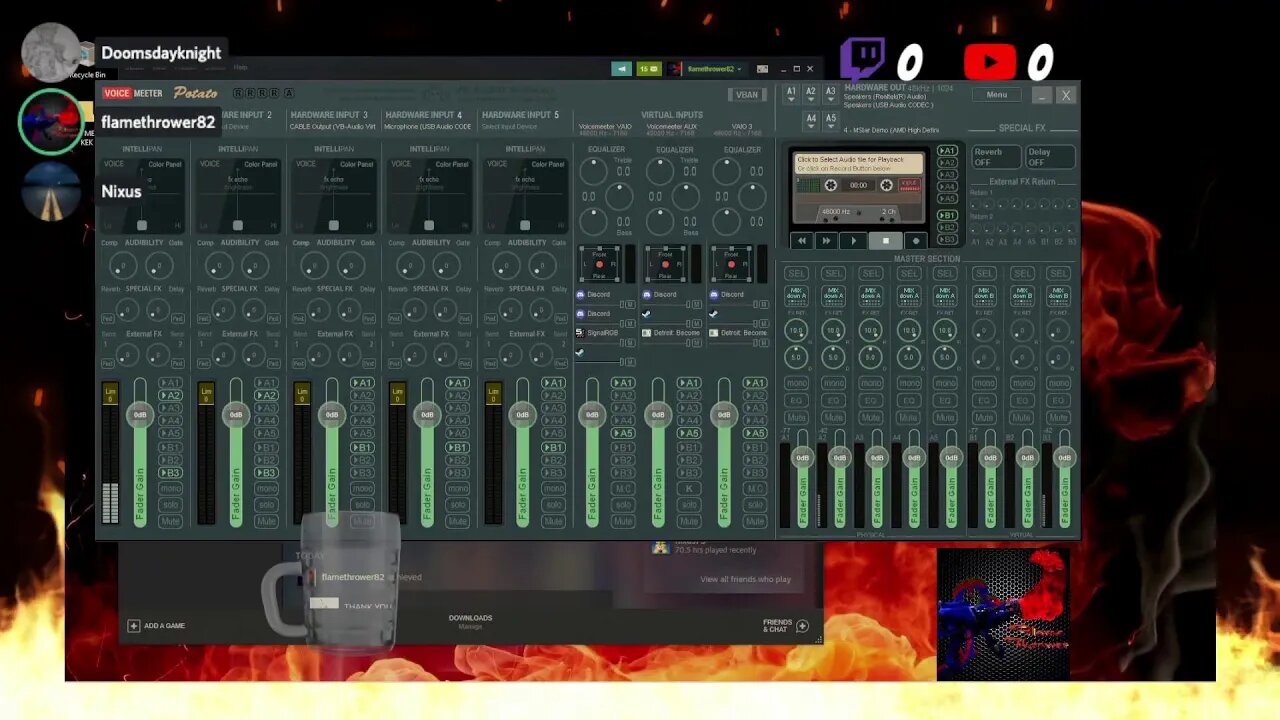Enable B3 routing on the cassette recorder
The image size is (1280, 720).
click(947, 238)
